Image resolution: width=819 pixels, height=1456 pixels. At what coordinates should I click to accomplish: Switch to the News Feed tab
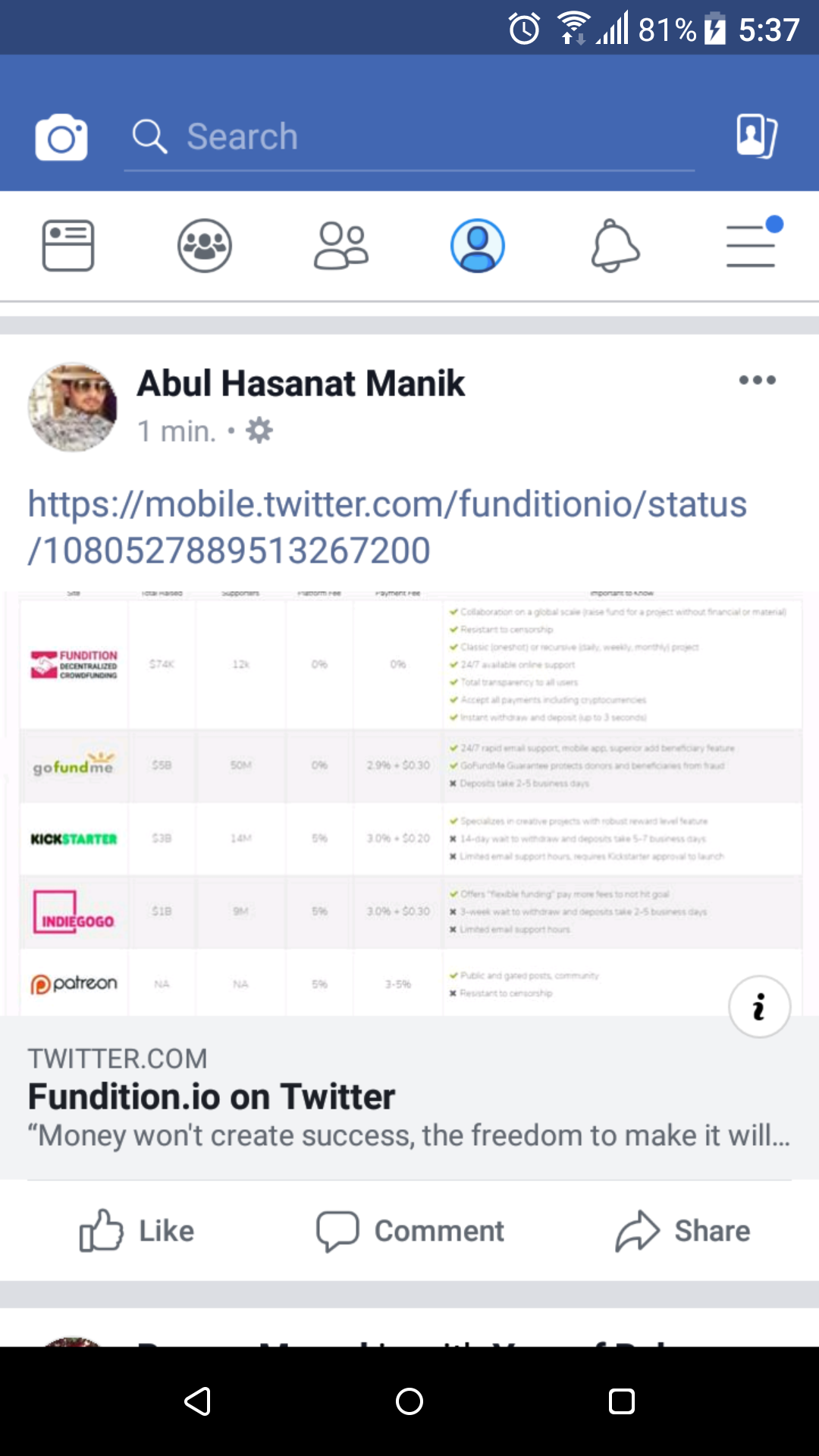(68, 246)
